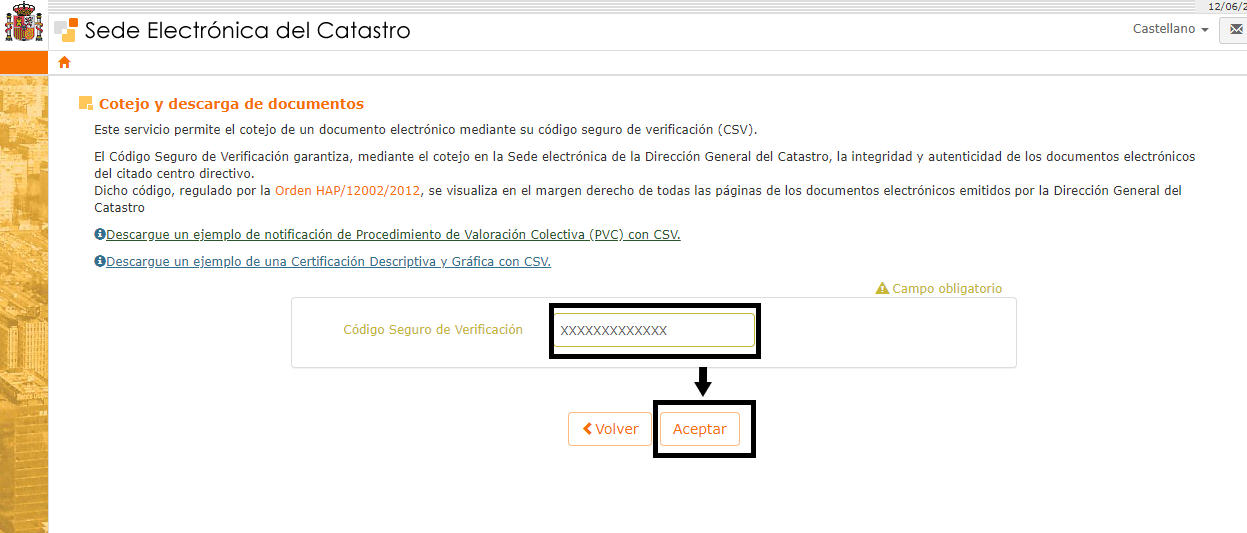Click the orange Catastro squares logo
The height and width of the screenshot is (533, 1247).
pos(66,29)
